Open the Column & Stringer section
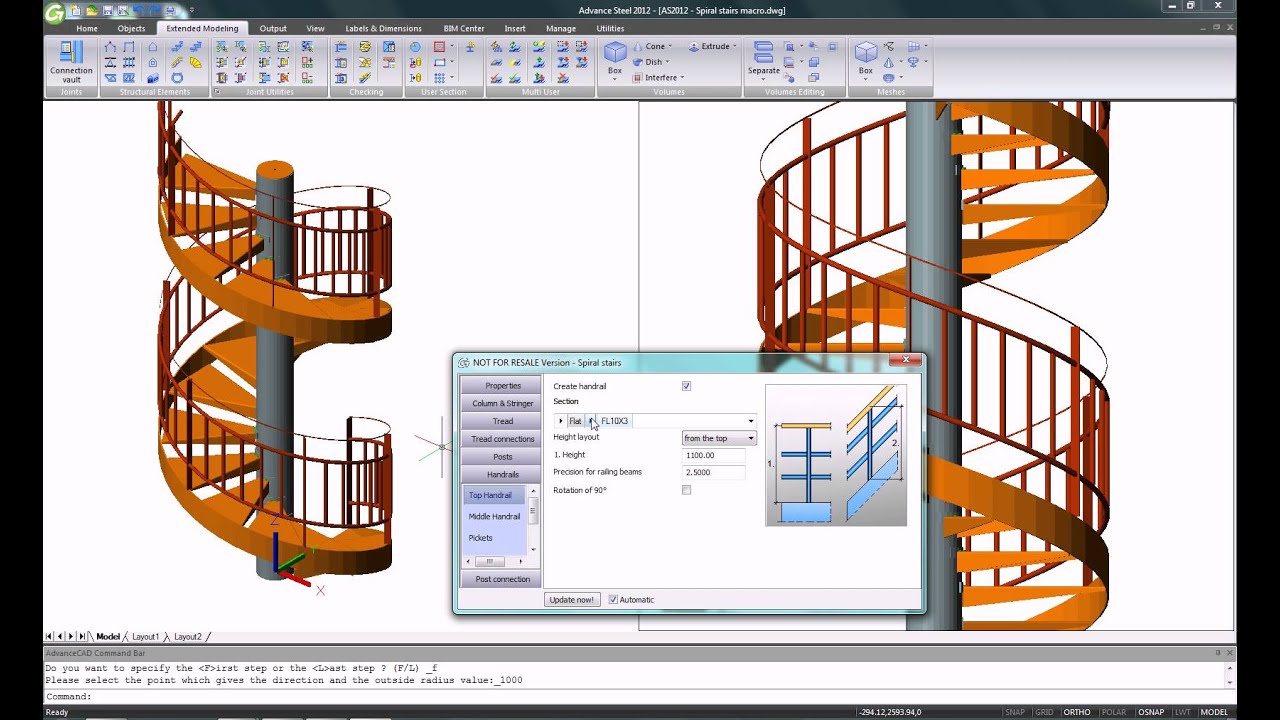The height and width of the screenshot is (720, 1280). click(x=502, y=403)
